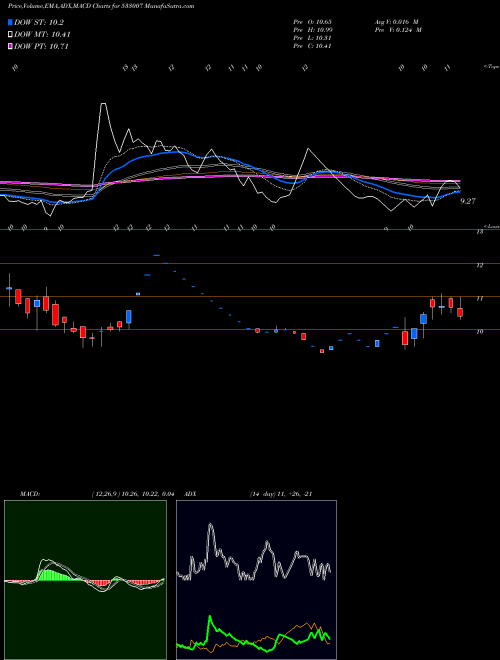
Task: Click the 9.27 price label on EMA chart
Action: (x=468, y=201)
